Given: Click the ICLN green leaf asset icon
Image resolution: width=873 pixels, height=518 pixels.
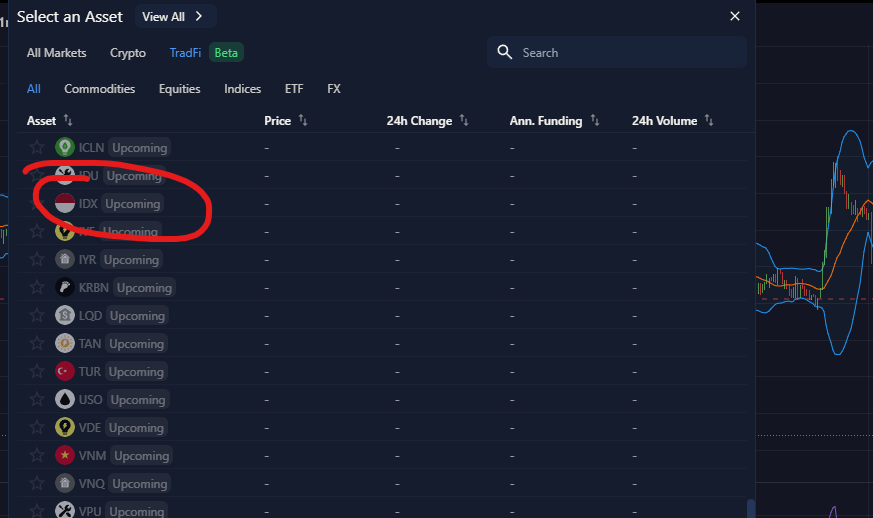Looking at the screenshot, I should click(x=65, y=147).
